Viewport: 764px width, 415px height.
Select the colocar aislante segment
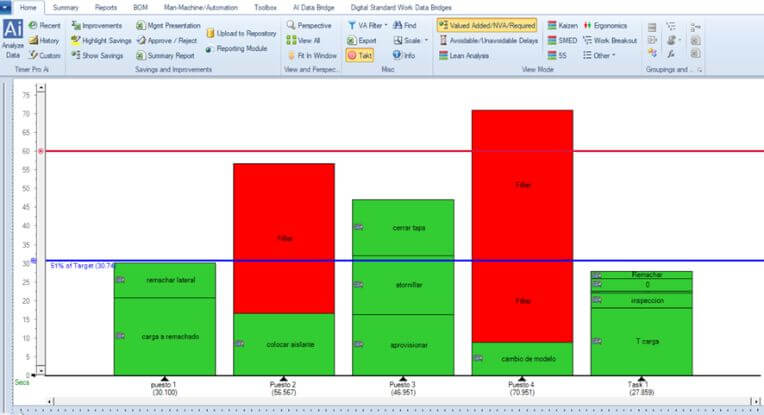(x=284, y=344)
